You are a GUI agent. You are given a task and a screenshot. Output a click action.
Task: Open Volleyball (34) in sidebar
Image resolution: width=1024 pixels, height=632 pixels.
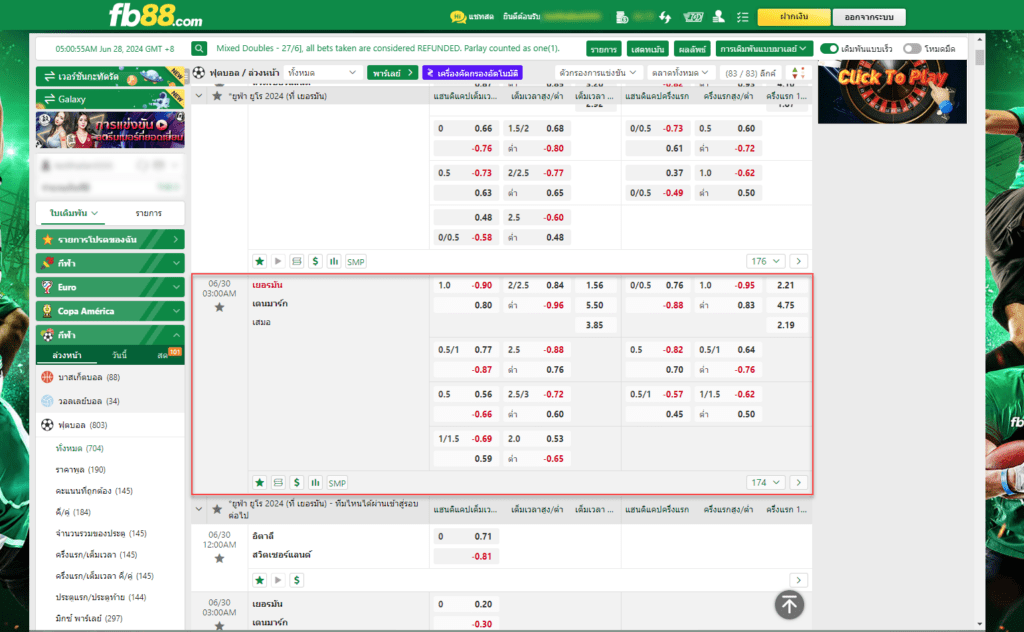[x=110, y=401]
